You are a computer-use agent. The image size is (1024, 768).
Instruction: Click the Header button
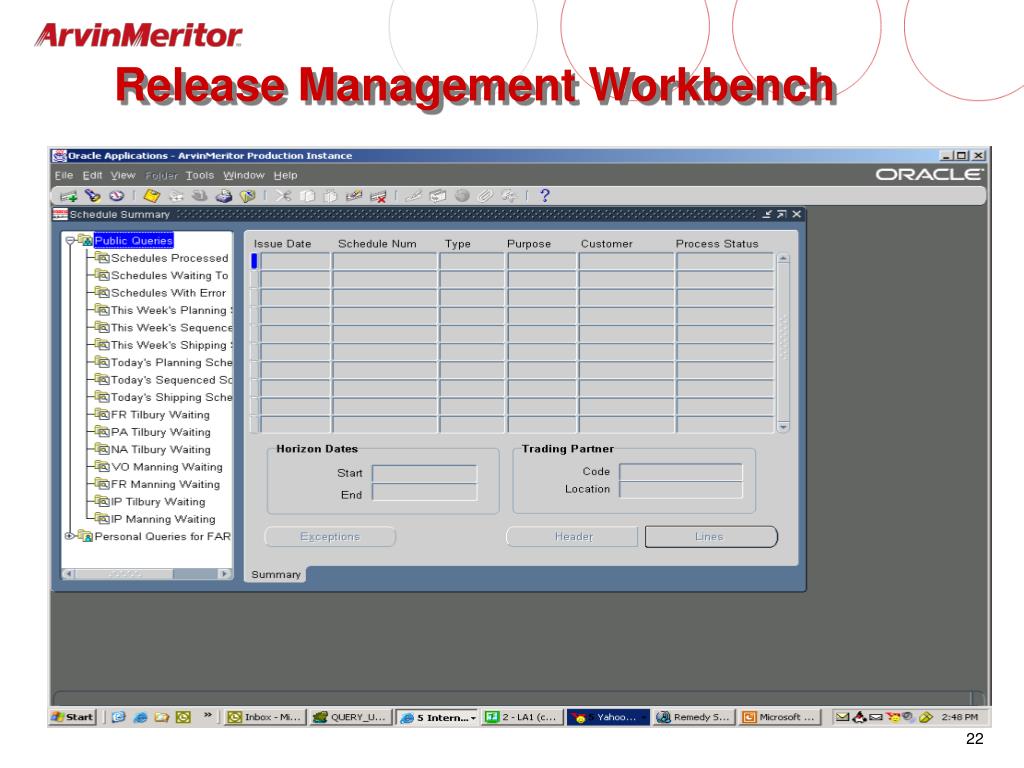coord(573,536)
